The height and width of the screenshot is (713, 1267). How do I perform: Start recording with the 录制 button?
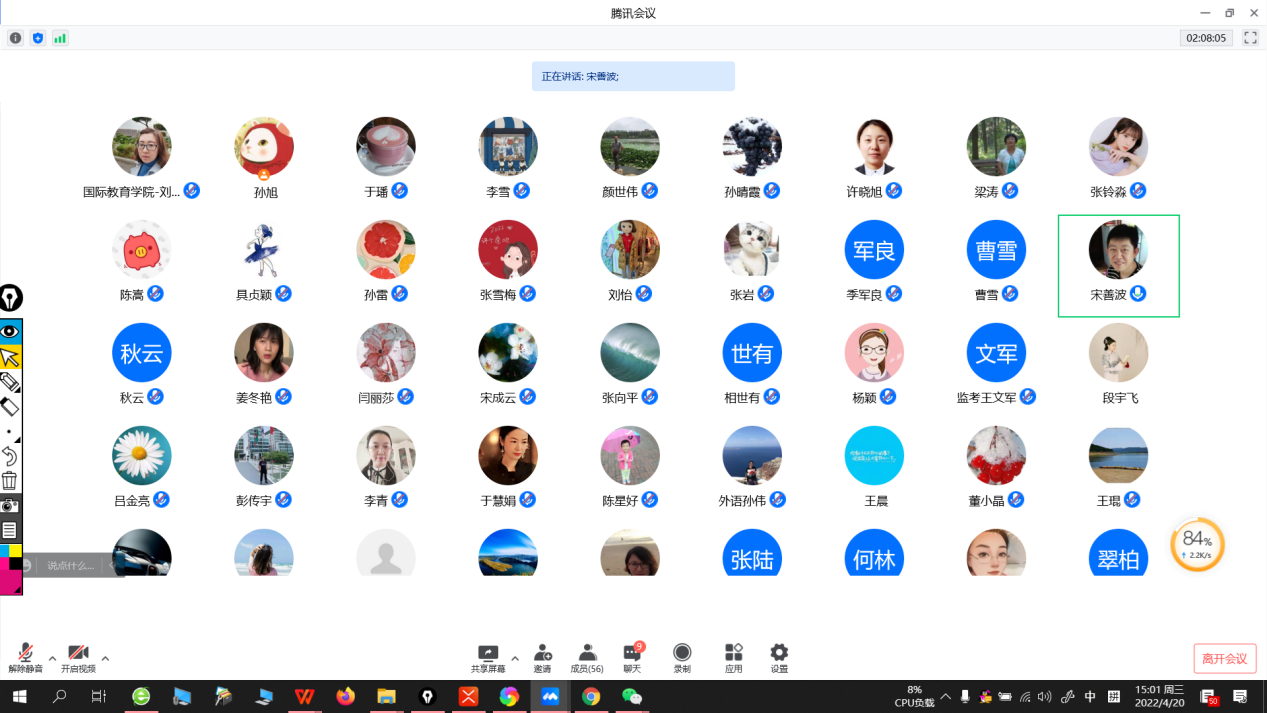pos(682,657)
